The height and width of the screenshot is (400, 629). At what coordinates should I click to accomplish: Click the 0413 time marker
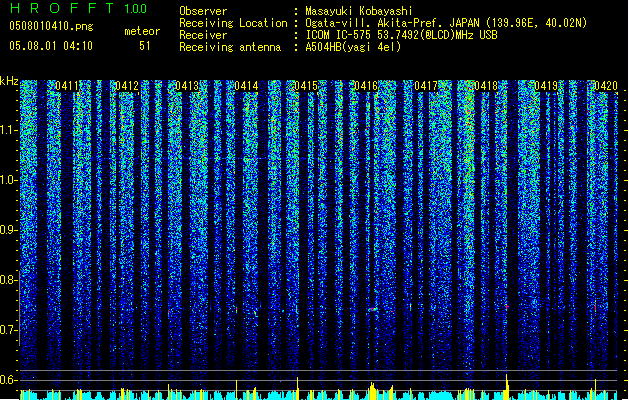[x=187, y=86]
